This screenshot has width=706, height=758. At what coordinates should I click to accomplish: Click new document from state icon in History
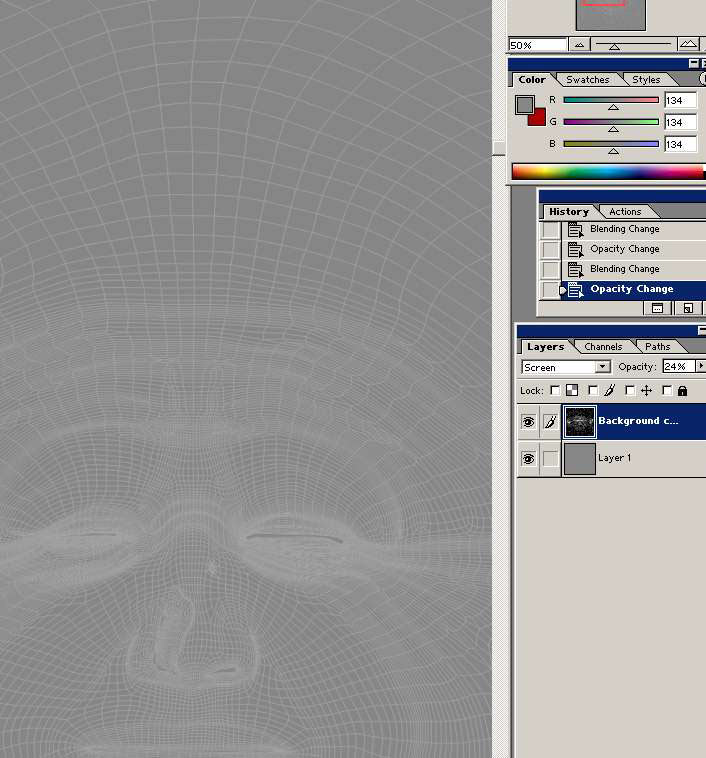click(x=658, y=309)
